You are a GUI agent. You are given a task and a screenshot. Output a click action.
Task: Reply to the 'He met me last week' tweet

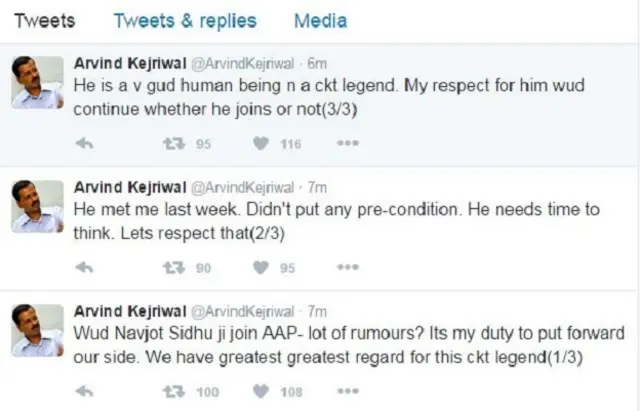coord(86,267)
